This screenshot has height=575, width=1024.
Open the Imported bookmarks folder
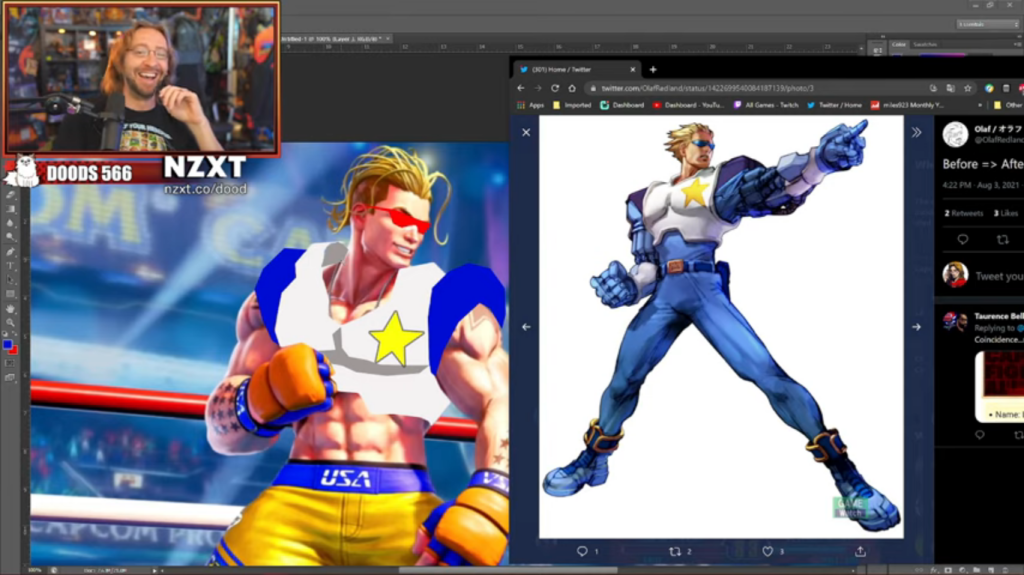coord(572,105)
